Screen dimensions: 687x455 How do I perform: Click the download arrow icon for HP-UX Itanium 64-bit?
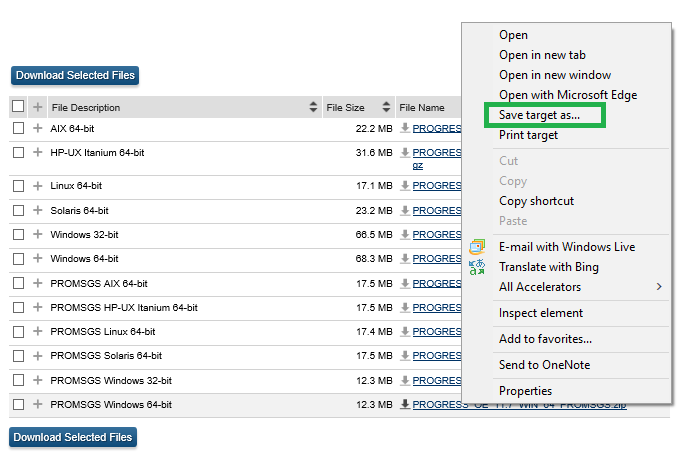(405, 152)
